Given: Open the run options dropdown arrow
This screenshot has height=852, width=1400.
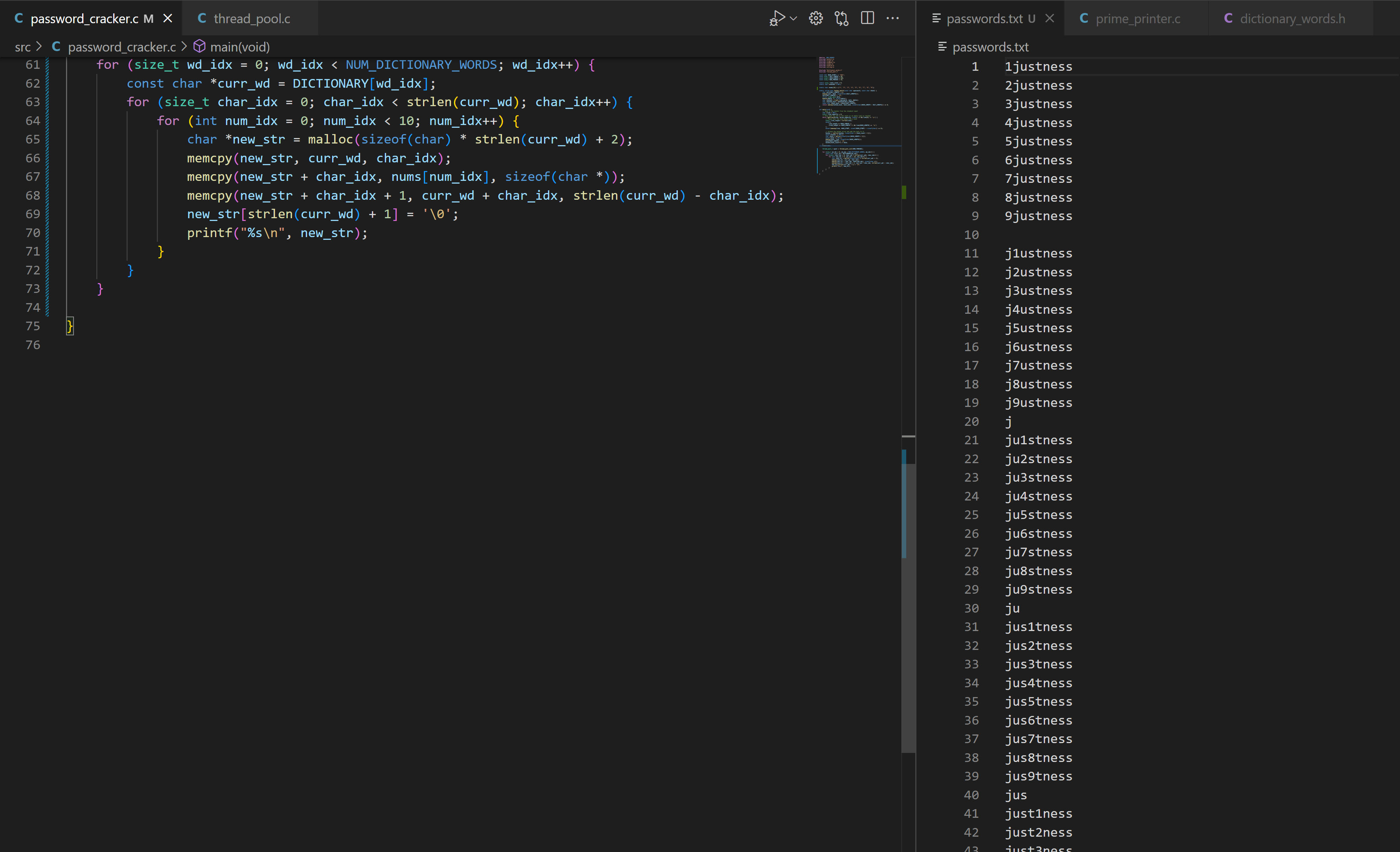Looking at the screenshot, I should point(794,18).
